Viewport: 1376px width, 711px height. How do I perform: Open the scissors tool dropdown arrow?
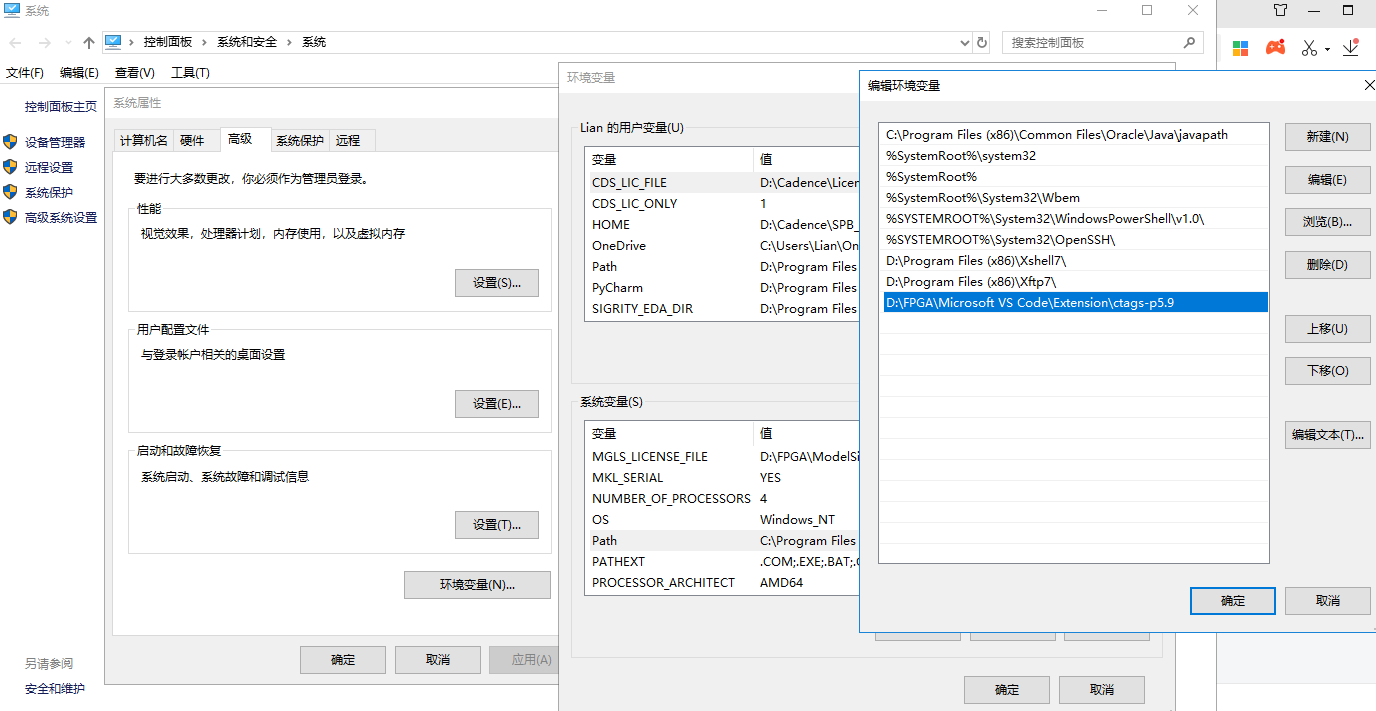click(1326, 47)
